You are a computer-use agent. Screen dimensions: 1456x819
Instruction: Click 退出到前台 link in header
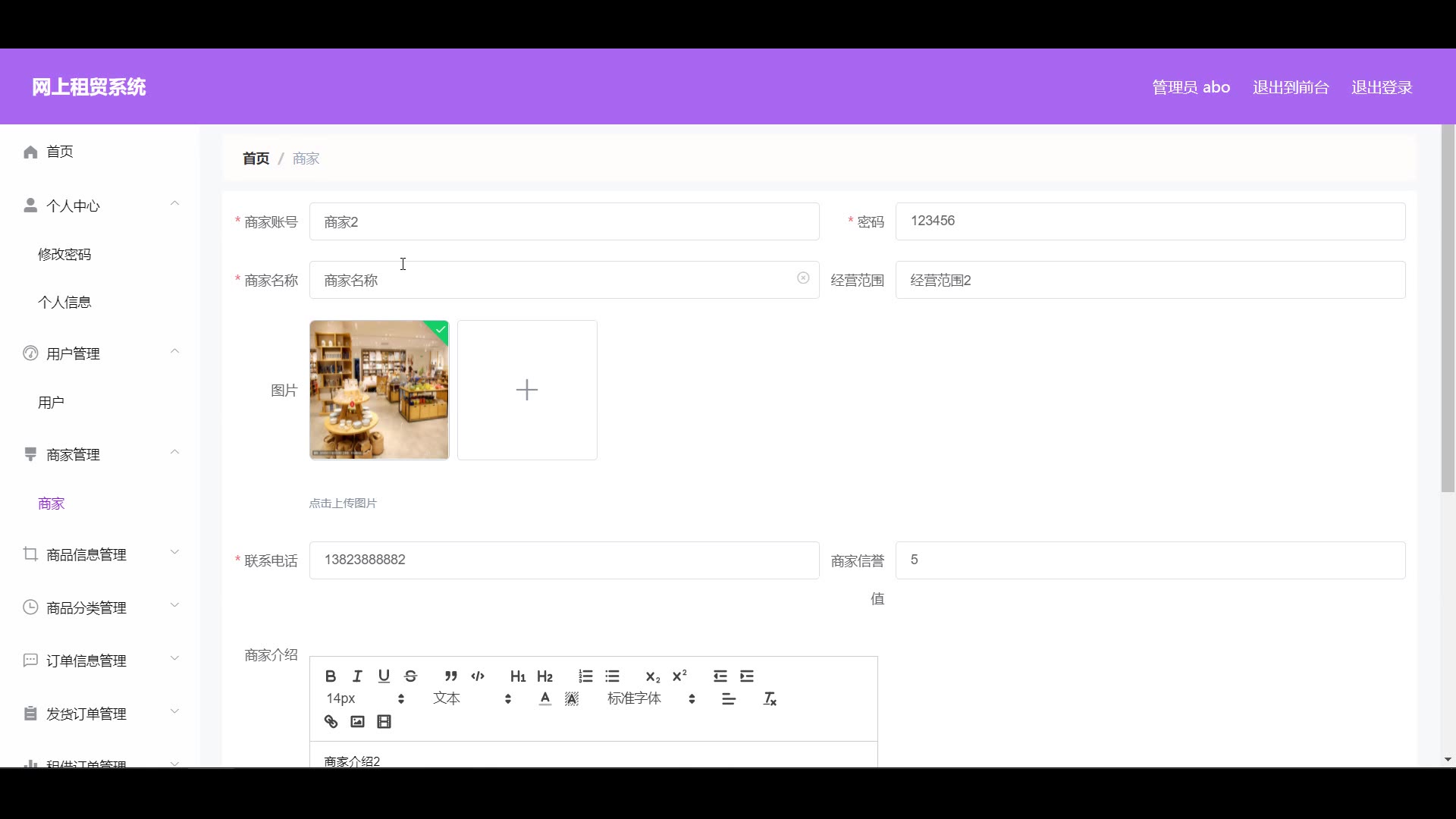pos(1290,87)
